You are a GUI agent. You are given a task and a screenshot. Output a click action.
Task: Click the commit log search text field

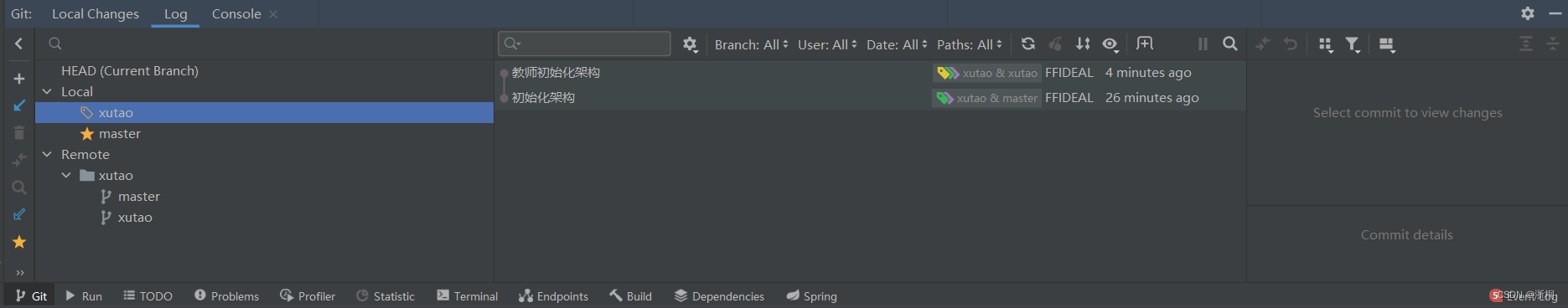[584, 44]
